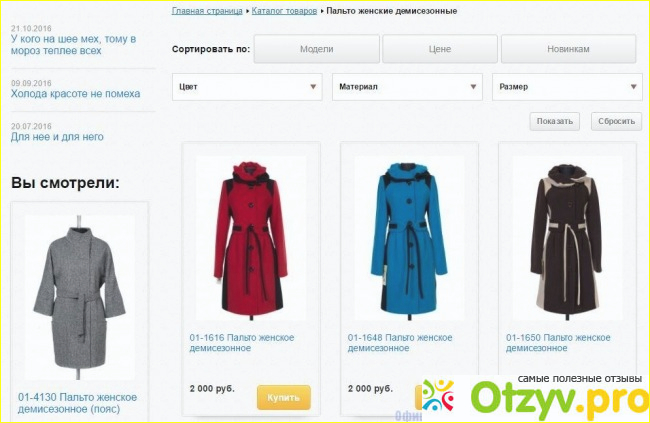Open Главная страница breadcrumb link
The image size is (650, 423).
tap(207, 11)
